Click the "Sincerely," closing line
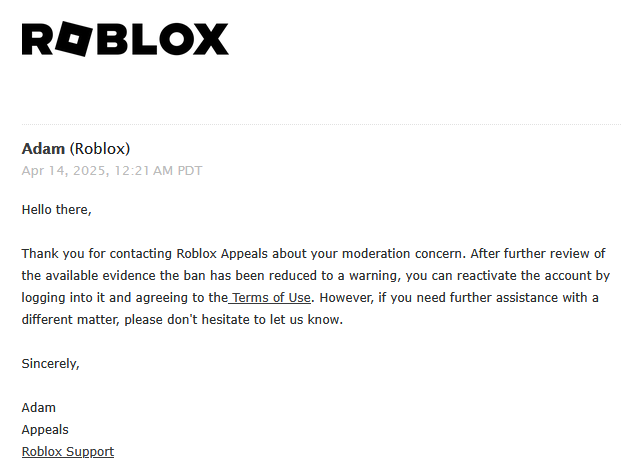 pos(50,364)
